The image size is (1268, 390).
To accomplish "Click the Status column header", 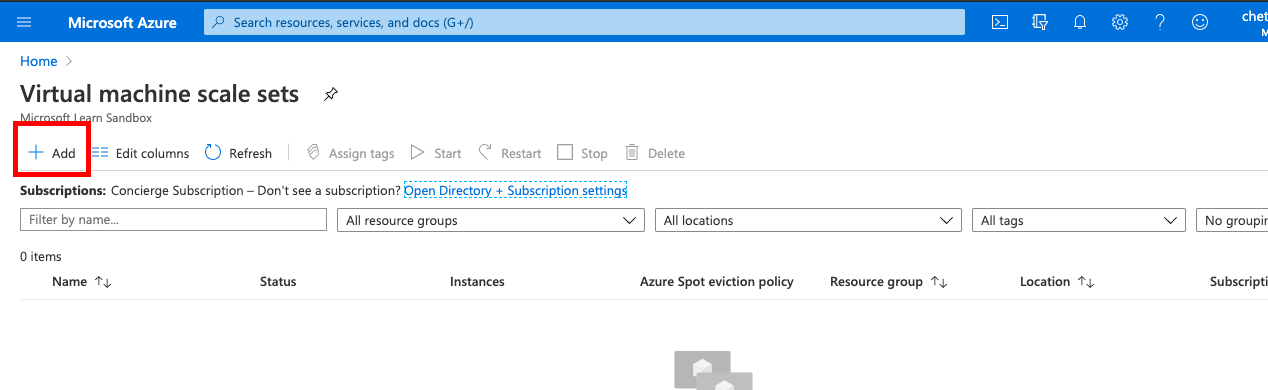I will coord(278,282).
